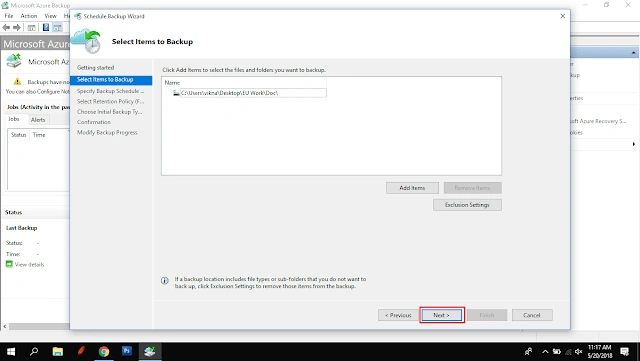This screenshot has width=640, height=361.
Task: Click the info icon near exclusion hint
Action: (x=164, y=281)
